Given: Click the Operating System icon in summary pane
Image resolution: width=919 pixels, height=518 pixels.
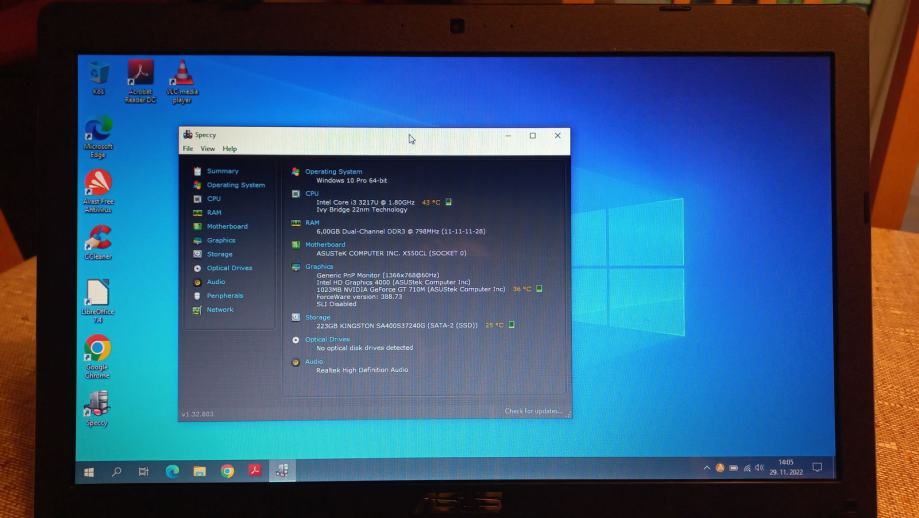Looking at the screenshot, I should (x=295, y=172).
